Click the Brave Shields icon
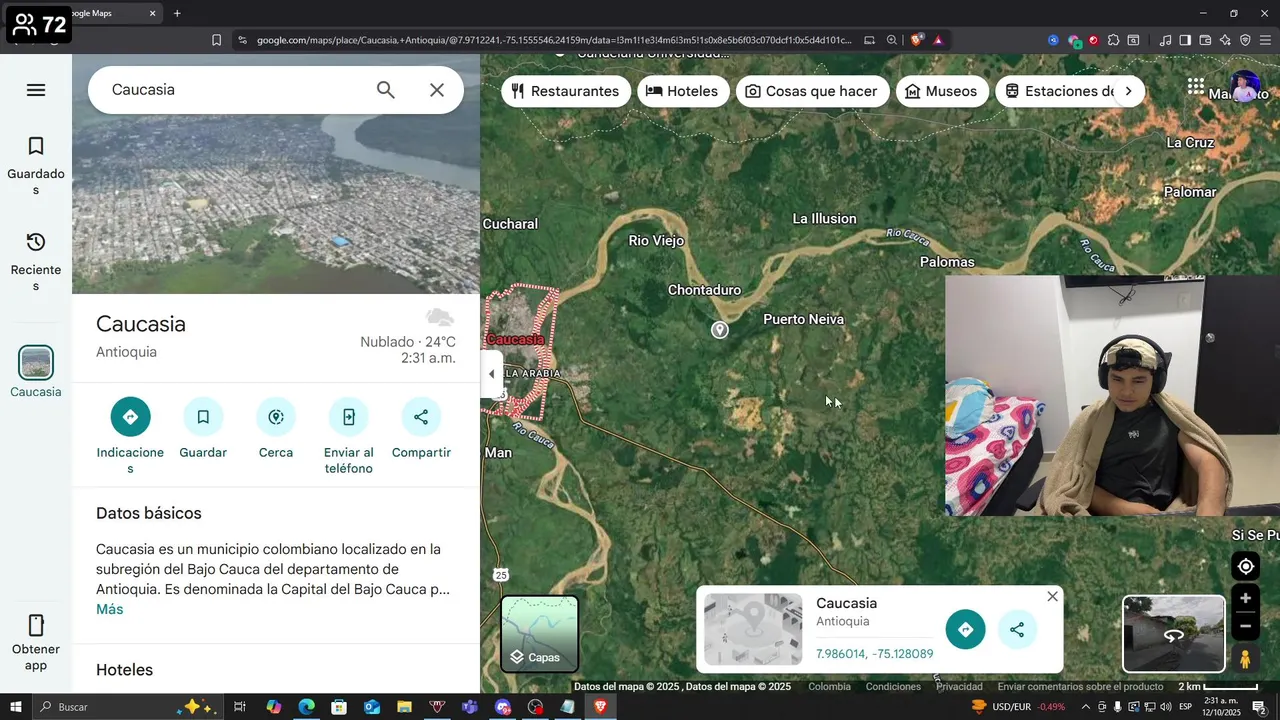Screen dimensions: 1280x720 click(x=916, y=40)
